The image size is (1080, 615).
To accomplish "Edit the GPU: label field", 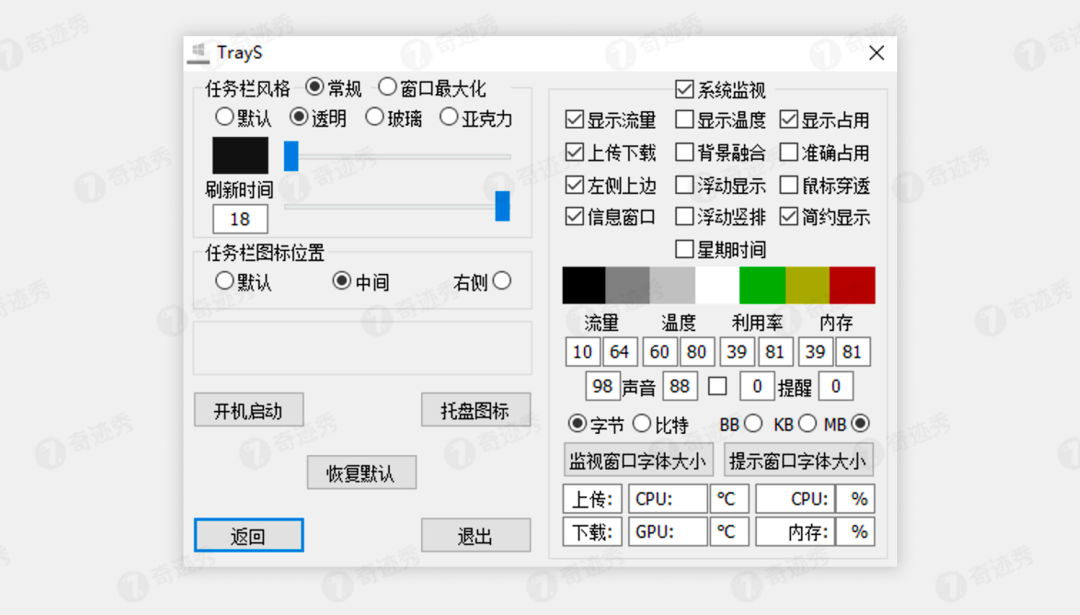I will (x=667, y=532).
